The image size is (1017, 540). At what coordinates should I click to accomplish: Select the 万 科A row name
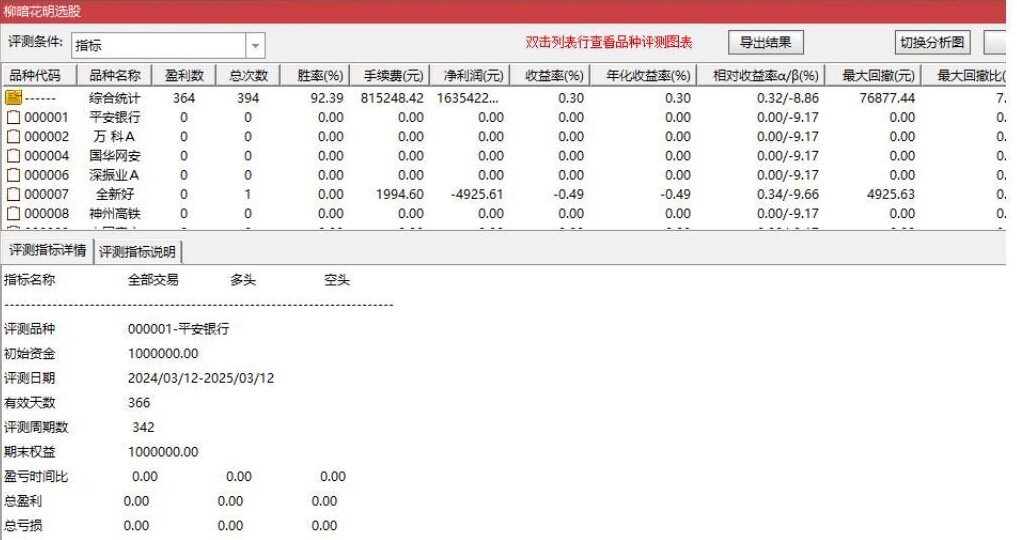(x=114, y=137)
